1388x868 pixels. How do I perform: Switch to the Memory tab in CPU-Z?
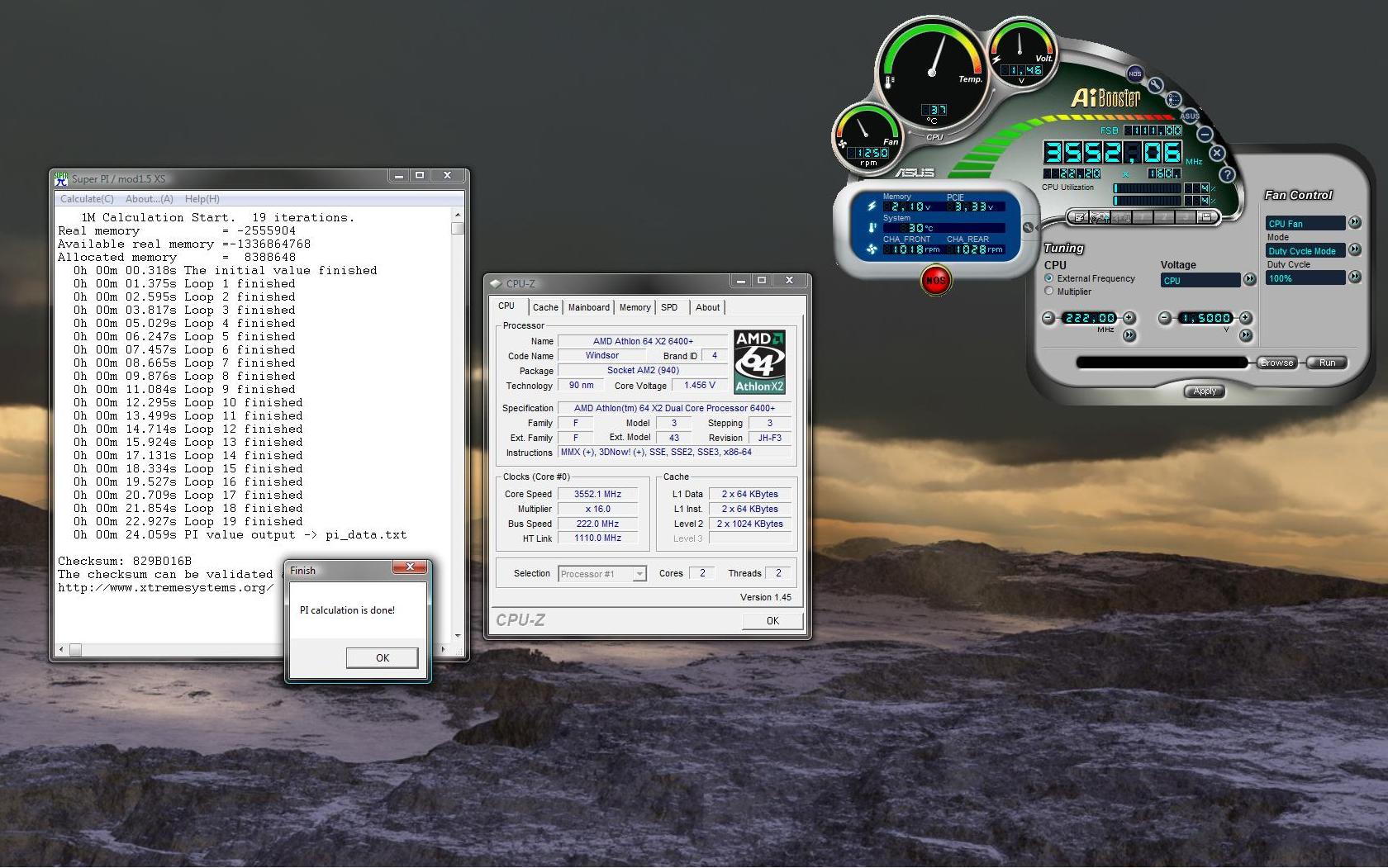[x=635, y=307]
